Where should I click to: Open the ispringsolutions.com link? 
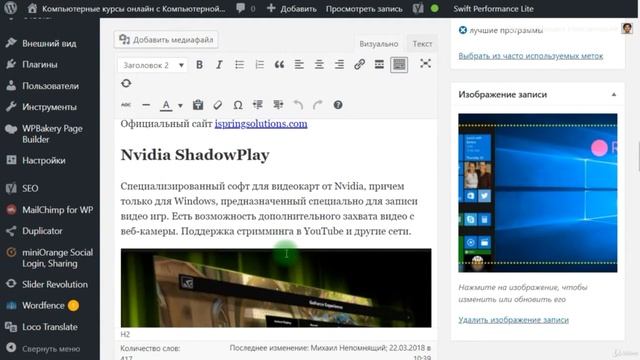coord(261,124)
